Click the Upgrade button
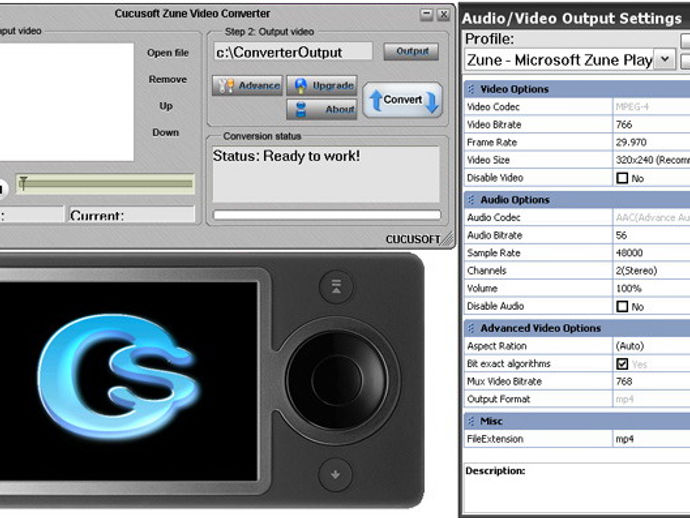The image size is (690, 518). click(x=322, y=85)
